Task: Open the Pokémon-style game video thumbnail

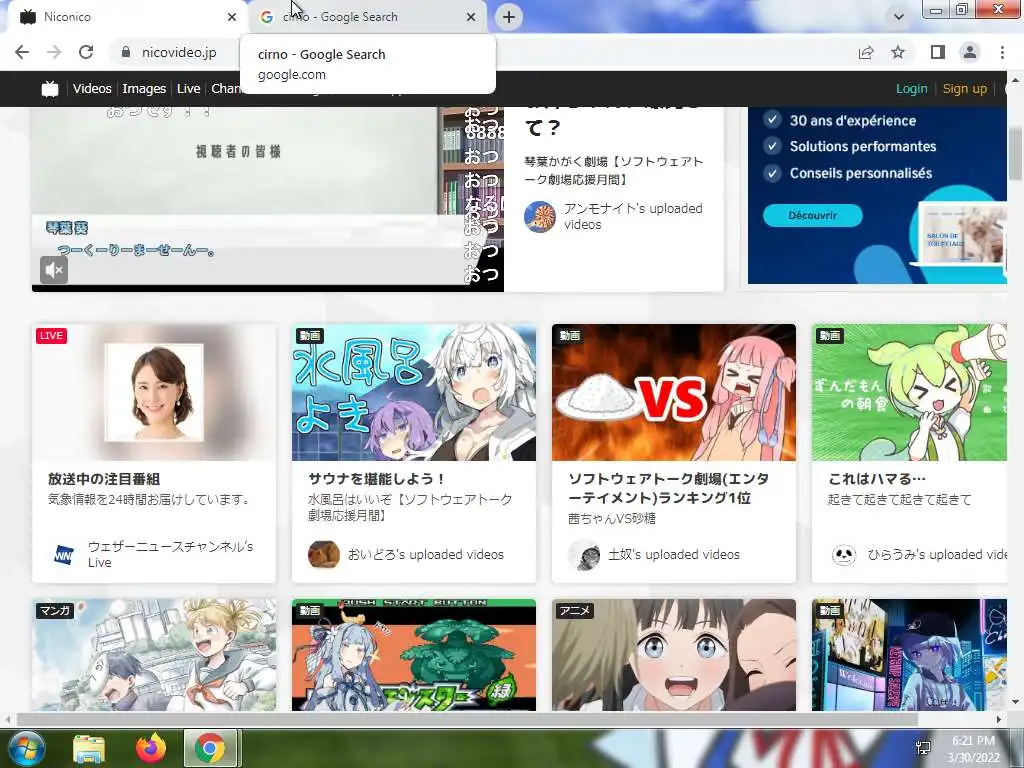Action: click(414, 655)
